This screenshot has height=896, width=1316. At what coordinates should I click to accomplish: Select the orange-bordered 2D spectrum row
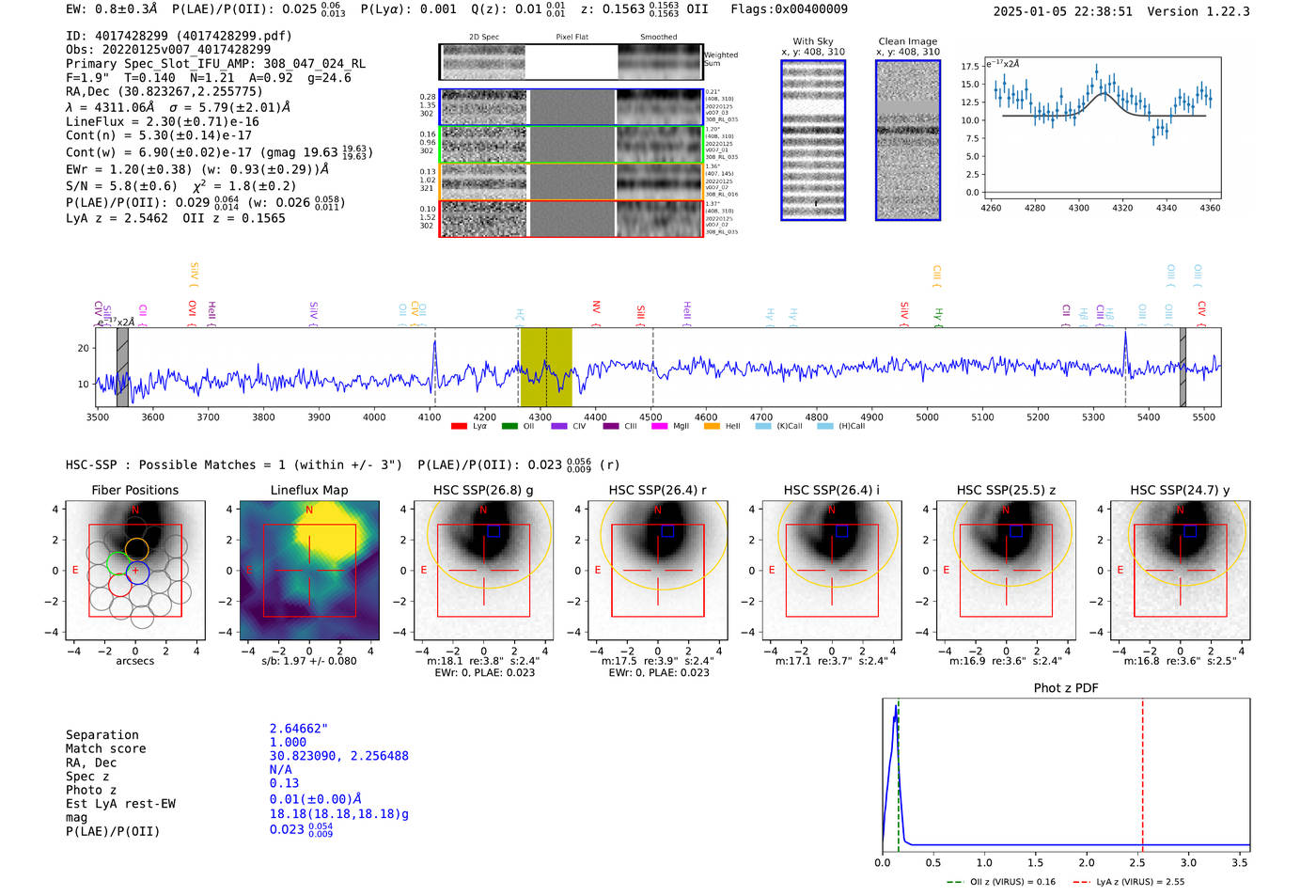coord(571,181)
